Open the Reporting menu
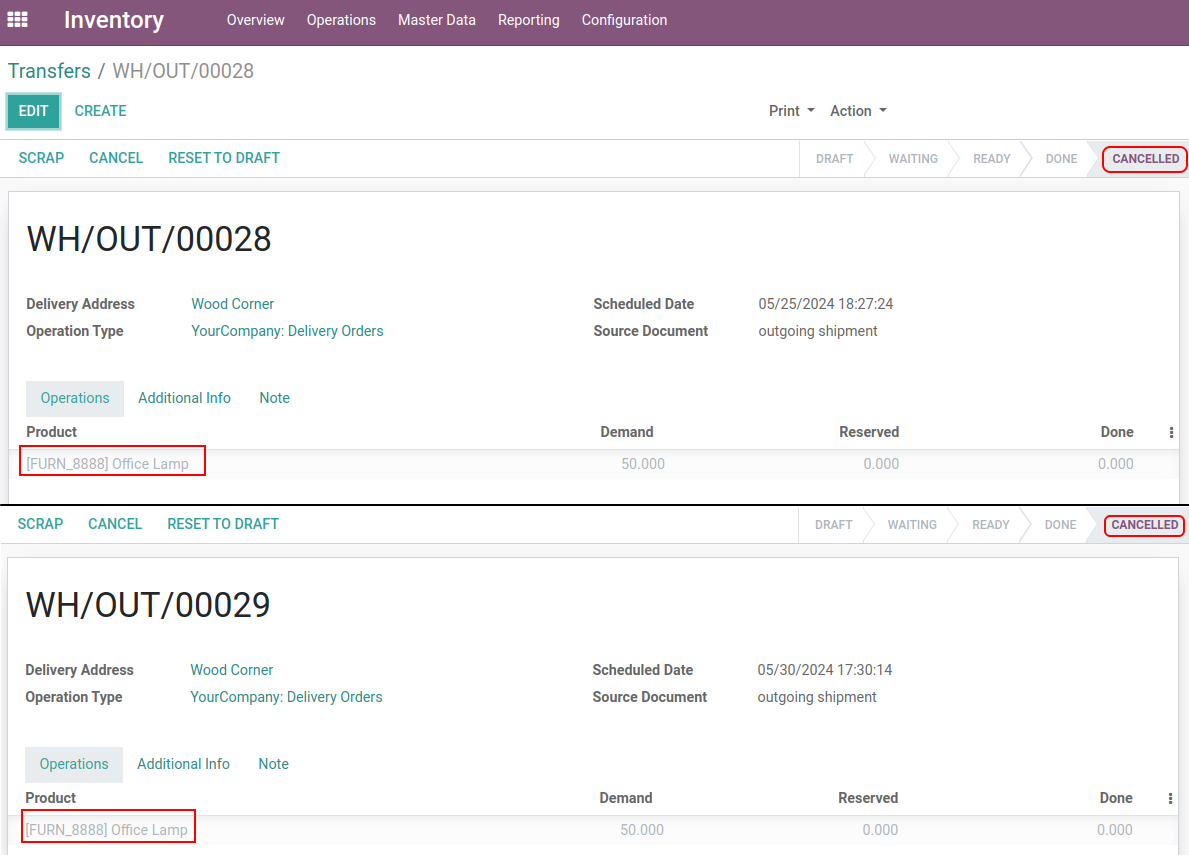 [528, 20]
